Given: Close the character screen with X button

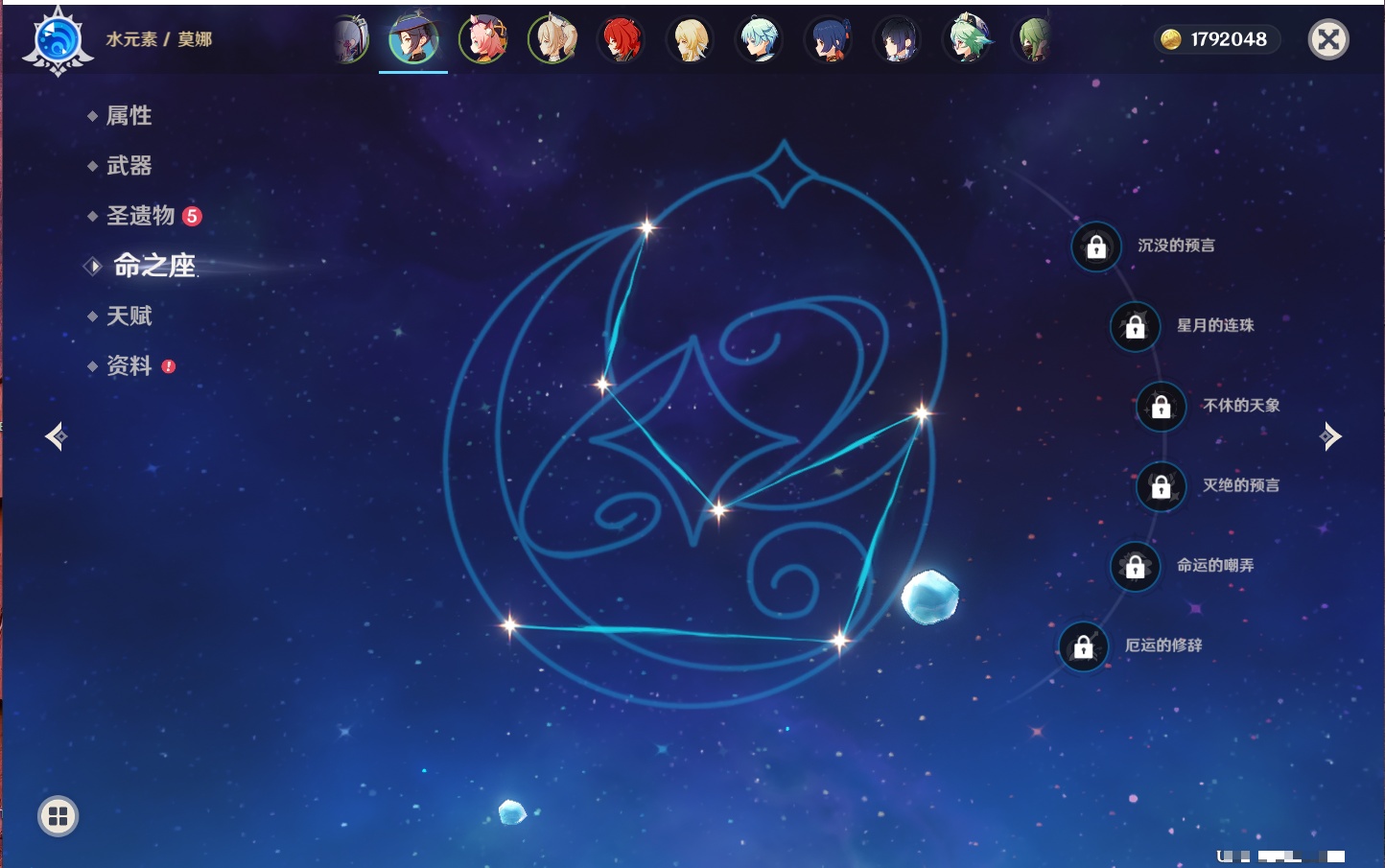Looking at the screenshot, I should [x=1328, y=39].
